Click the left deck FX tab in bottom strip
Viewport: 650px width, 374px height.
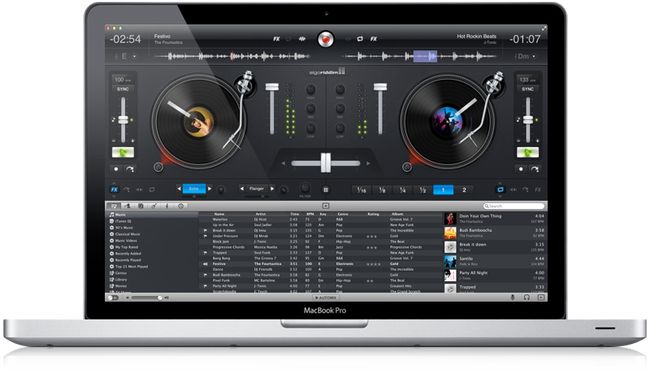click(114, 189)
